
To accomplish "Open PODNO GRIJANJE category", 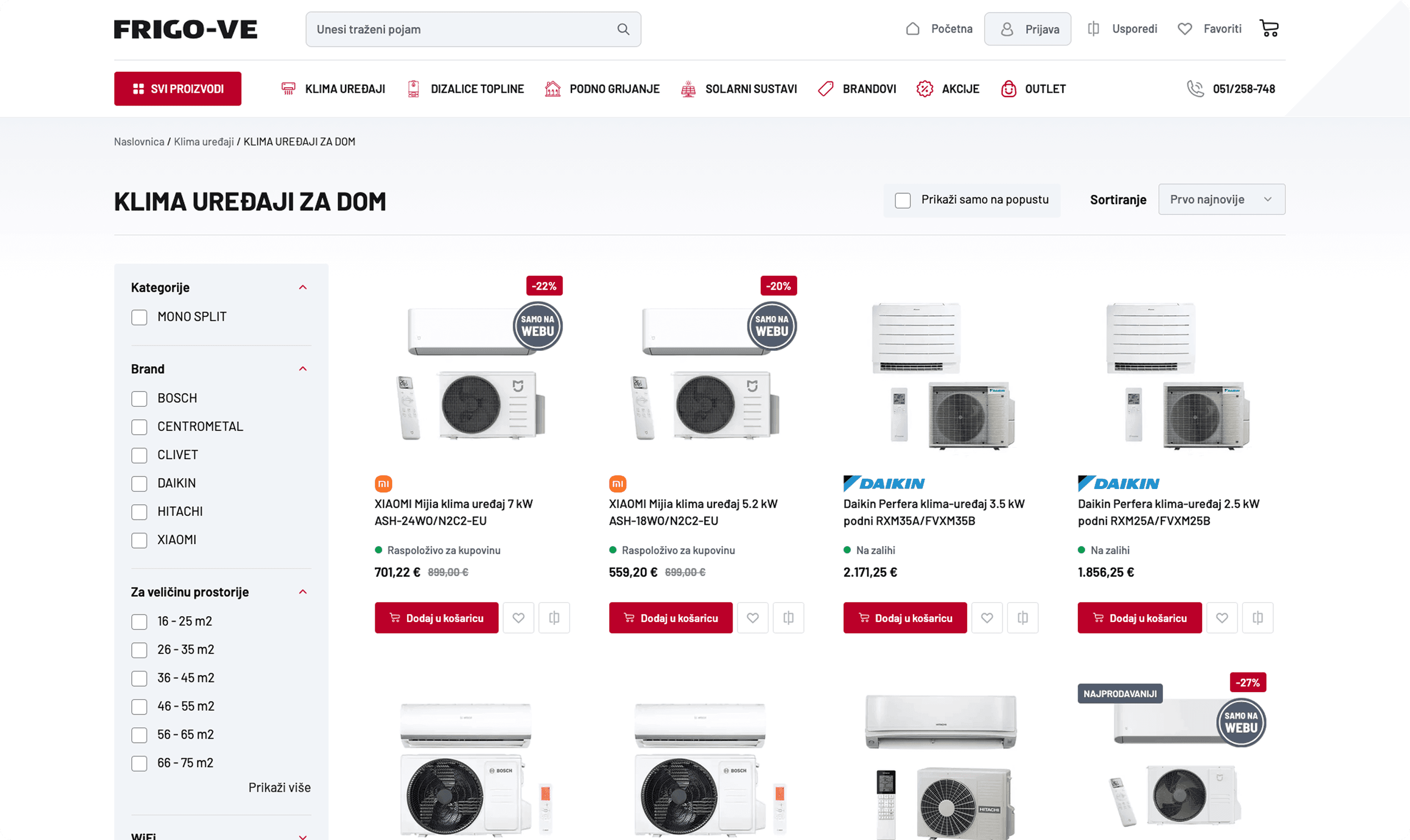I will tap(615, 89).
